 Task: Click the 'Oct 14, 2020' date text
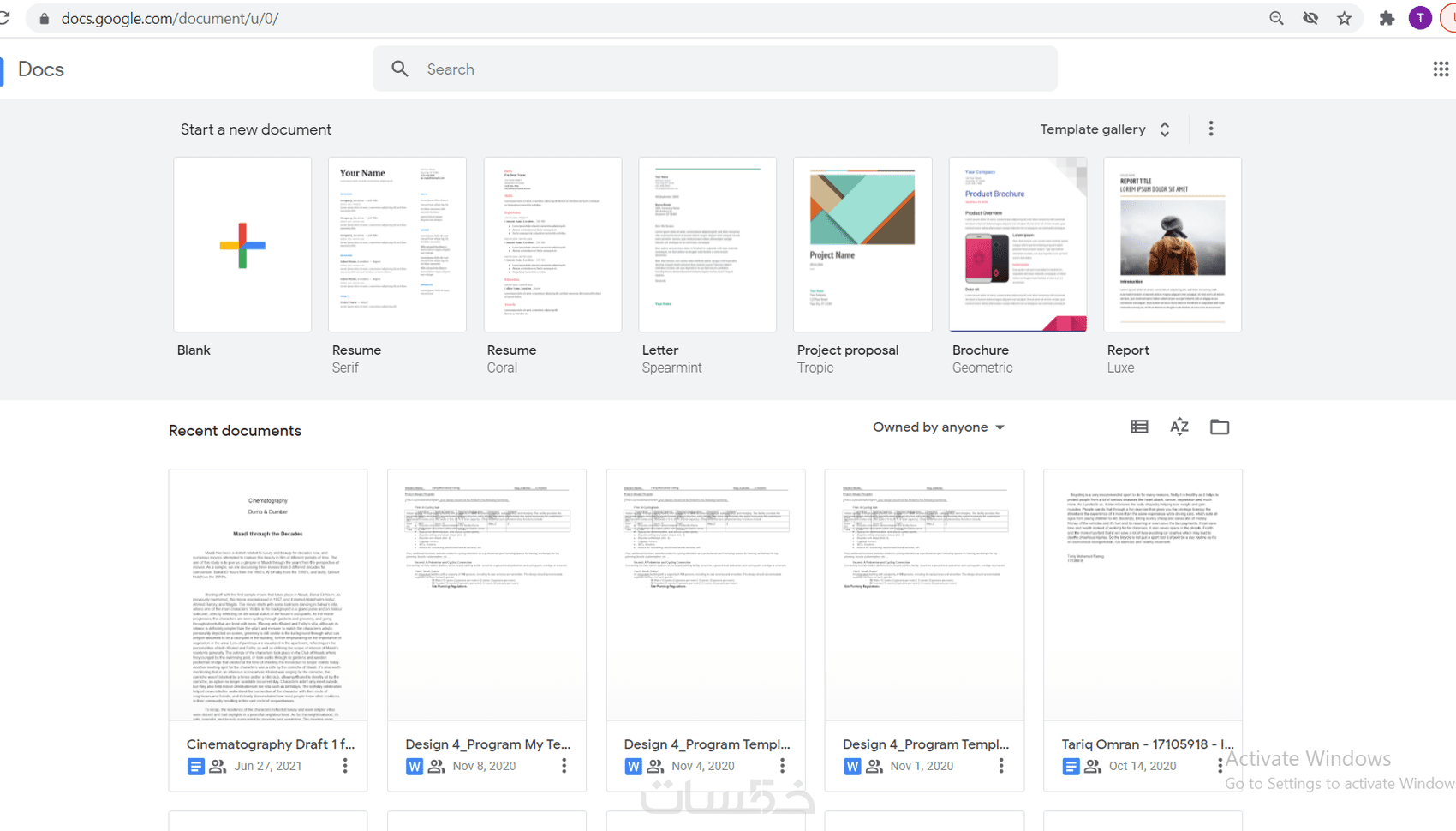[x=1143, y=767]
